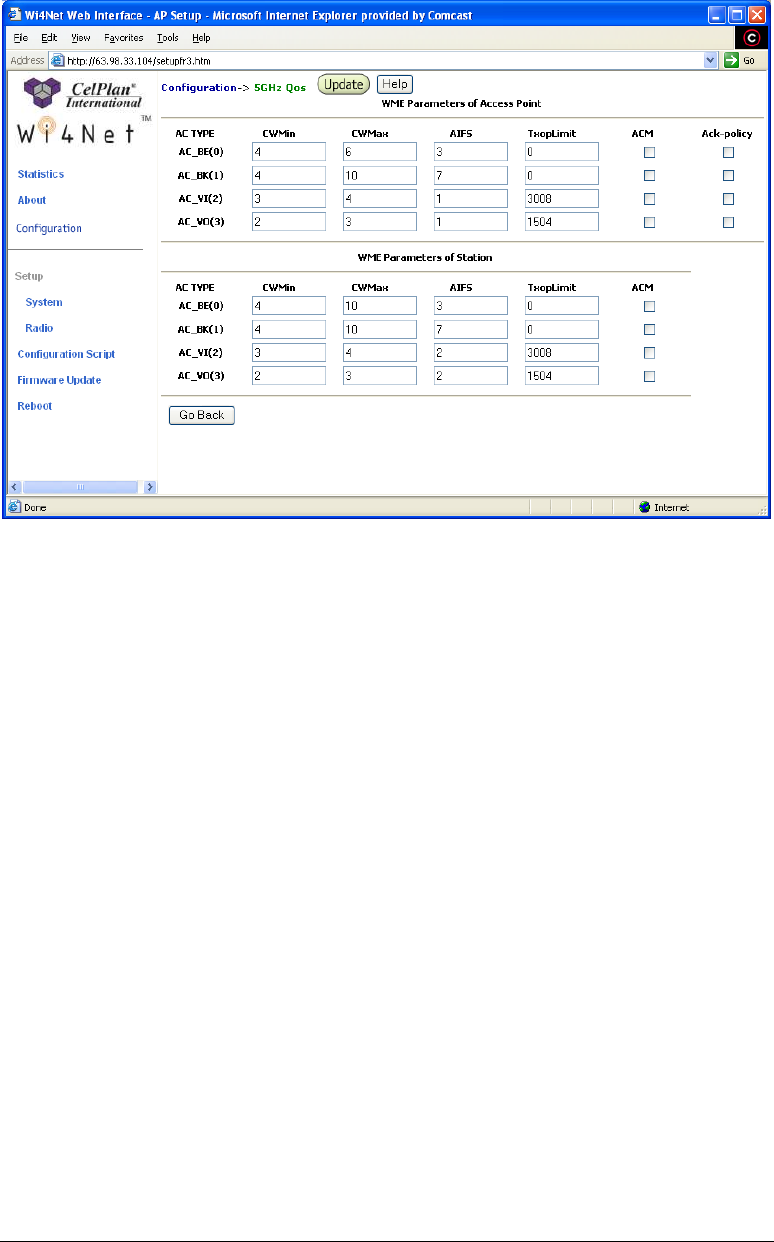Screen dimensions: 774x1242
Task: Click the browser address URL field
Action: pyautogui.click(x=385, y=61)
